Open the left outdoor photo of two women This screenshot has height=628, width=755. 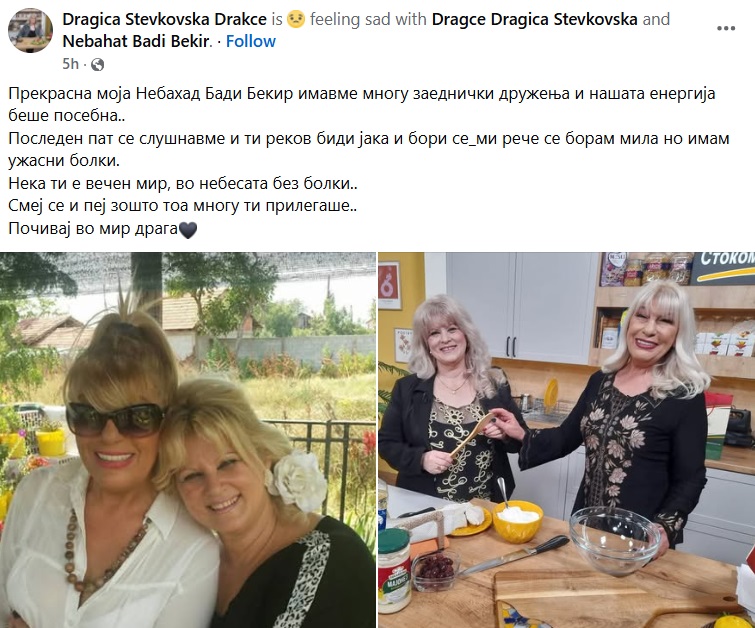[188, 440]
